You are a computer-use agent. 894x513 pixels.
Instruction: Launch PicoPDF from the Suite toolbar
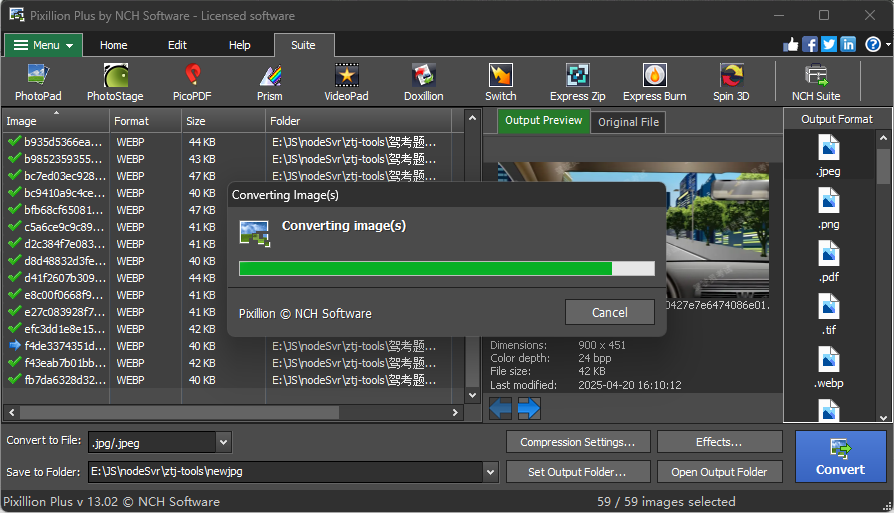[192, 83]
